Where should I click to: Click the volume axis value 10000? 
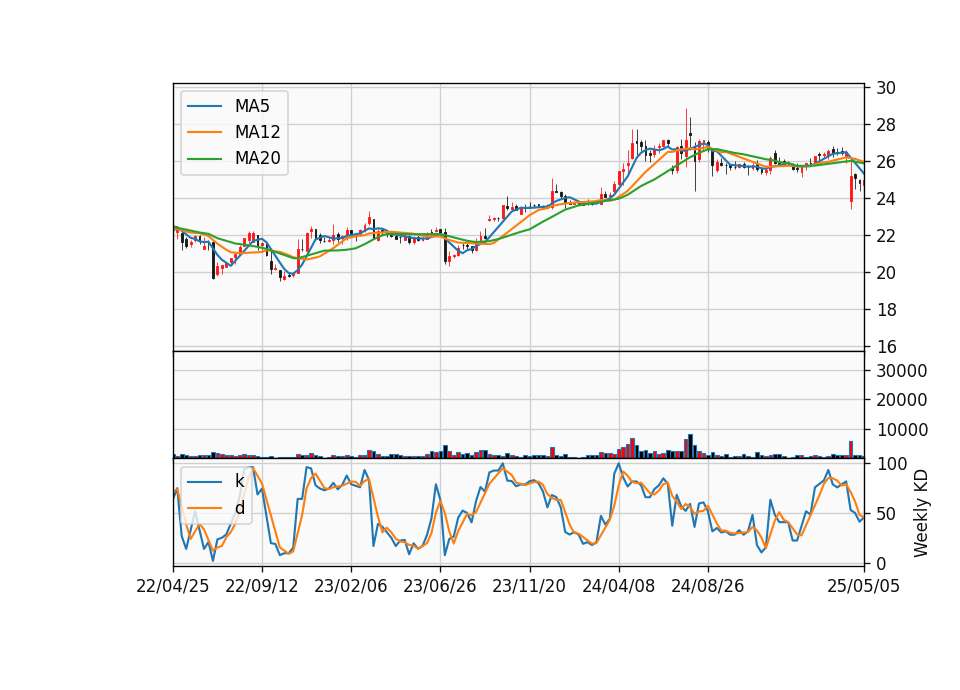click(x=901, y=430)
